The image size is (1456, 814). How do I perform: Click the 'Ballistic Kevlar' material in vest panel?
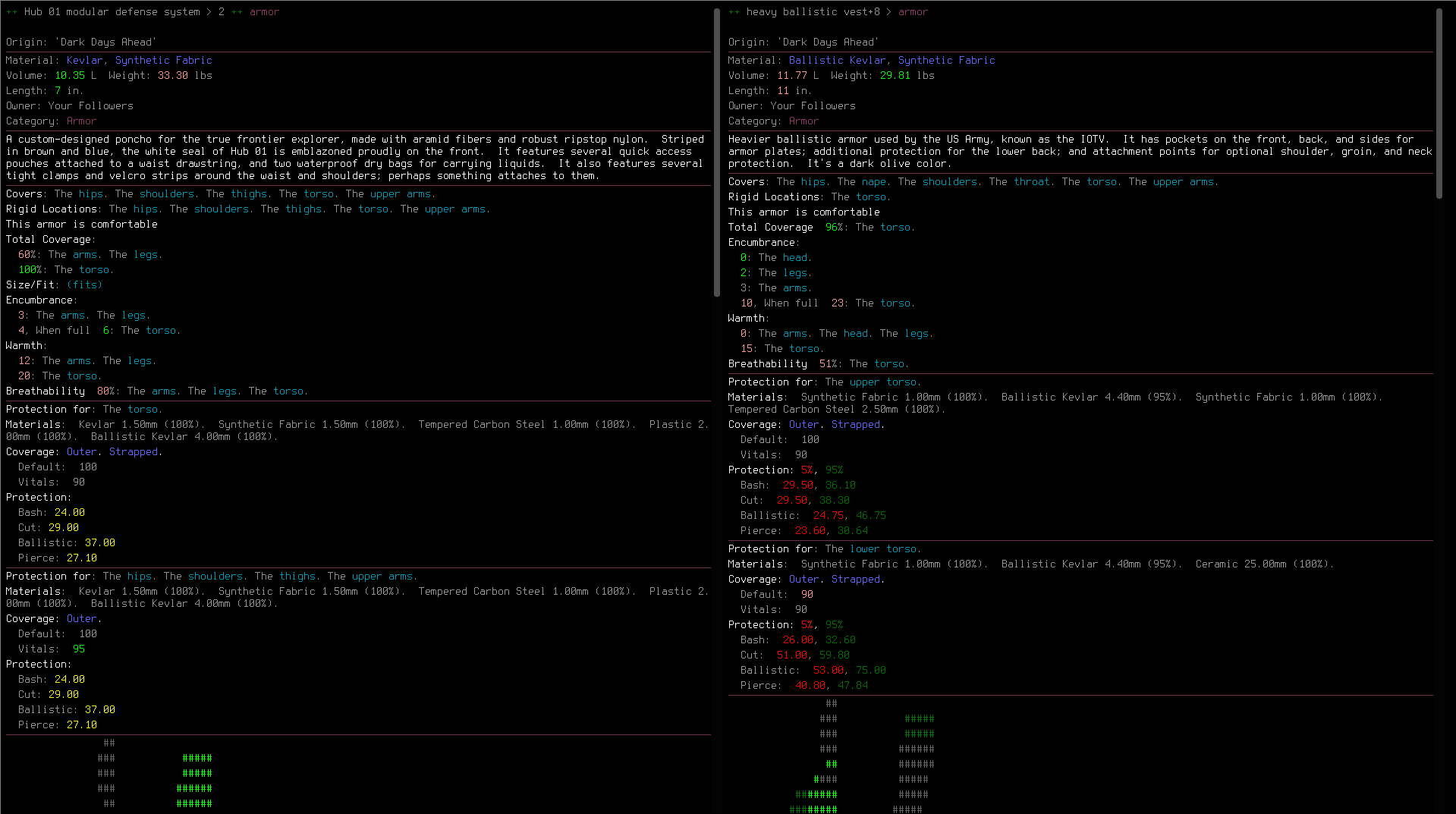click(837, 61)
